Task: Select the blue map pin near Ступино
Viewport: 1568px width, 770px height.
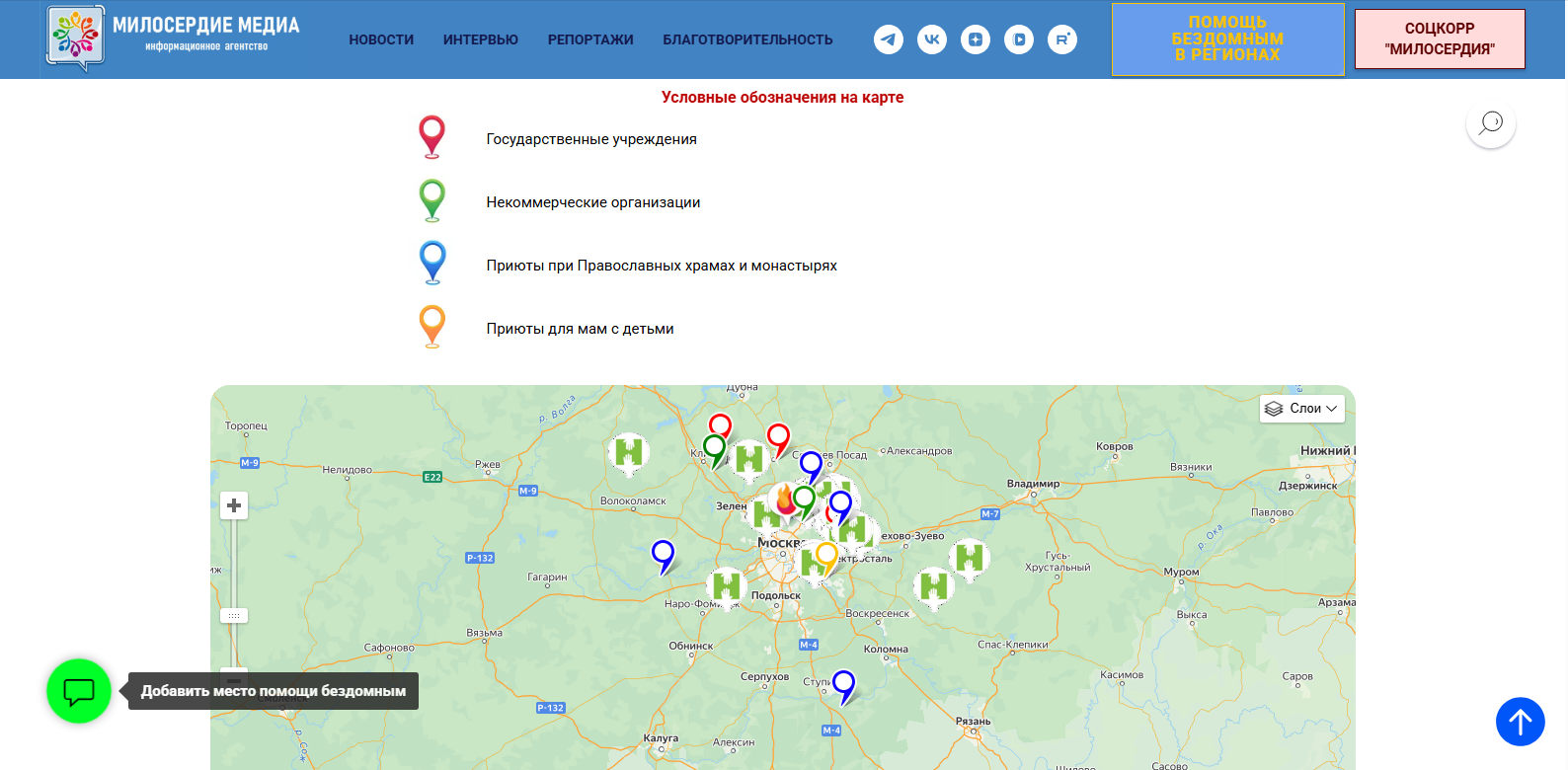Action: point(843,687)
